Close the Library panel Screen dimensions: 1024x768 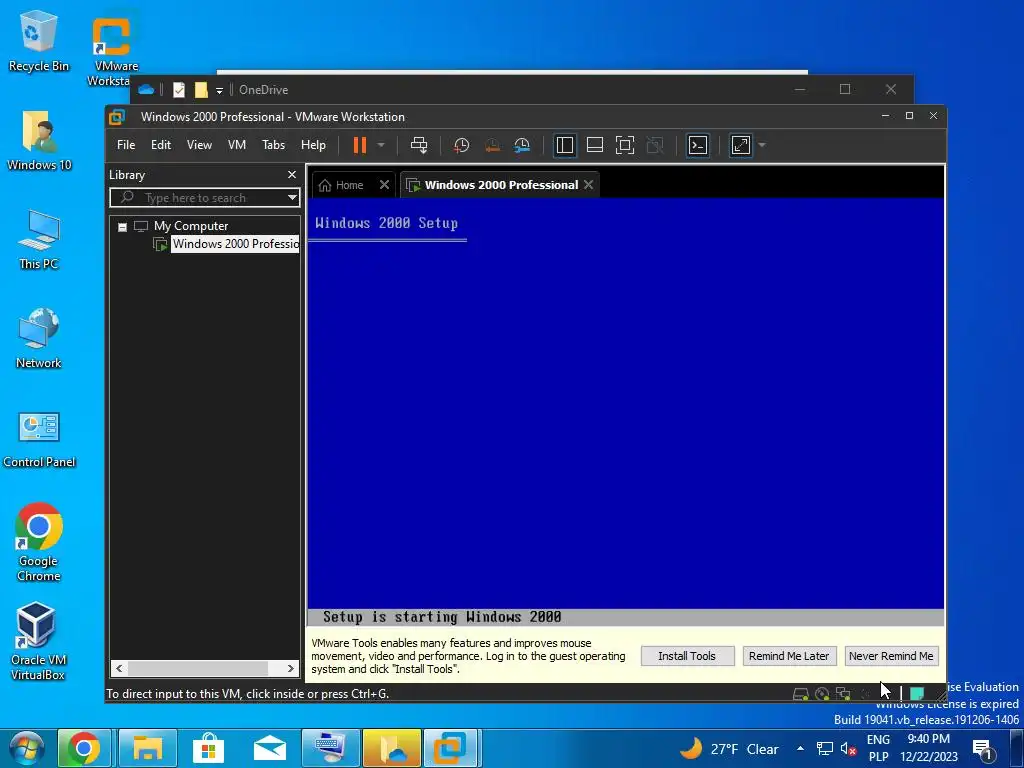[x=292, y=175]
